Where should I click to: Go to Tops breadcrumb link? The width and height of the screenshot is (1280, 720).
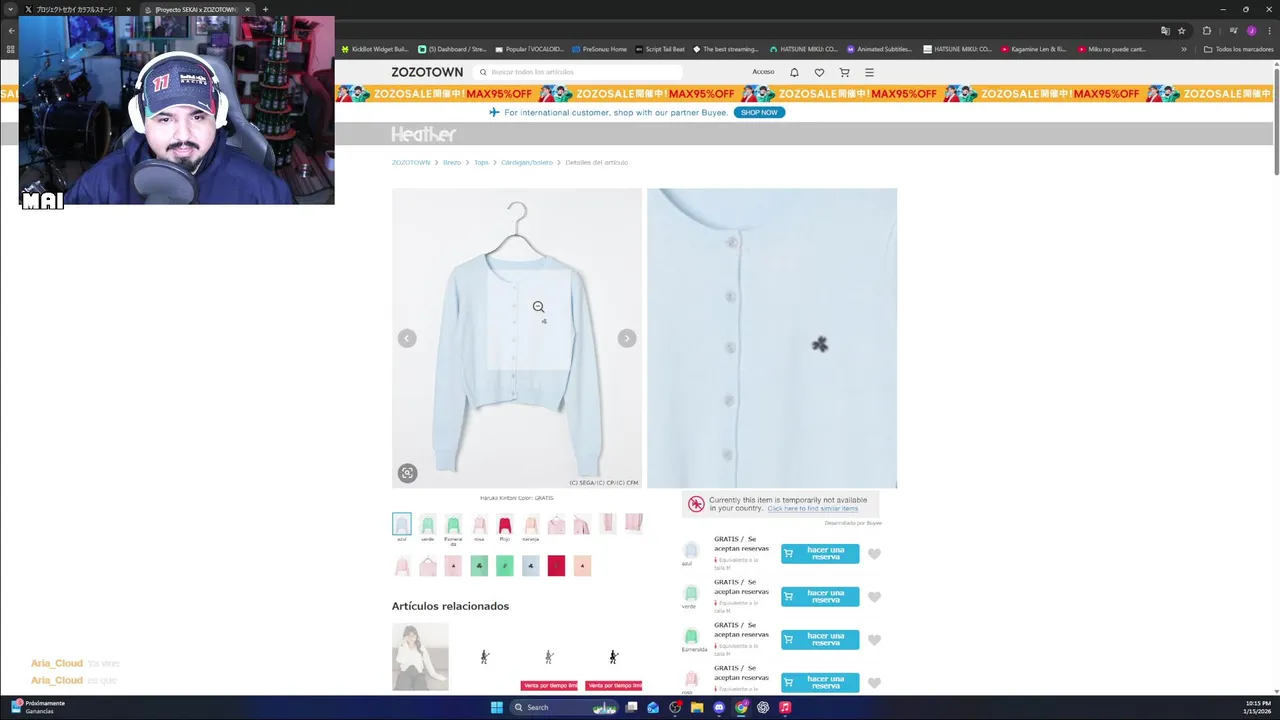481,162
